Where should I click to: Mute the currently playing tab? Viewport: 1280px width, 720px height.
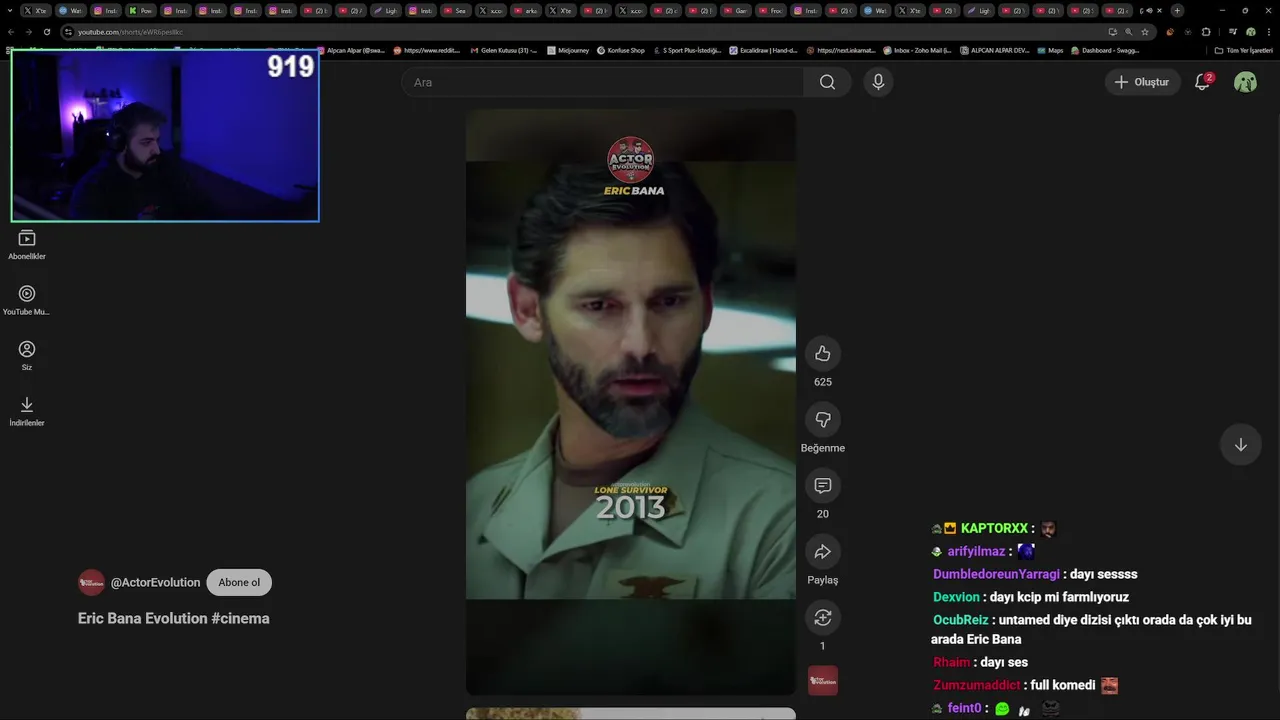tap(1148, 10)
